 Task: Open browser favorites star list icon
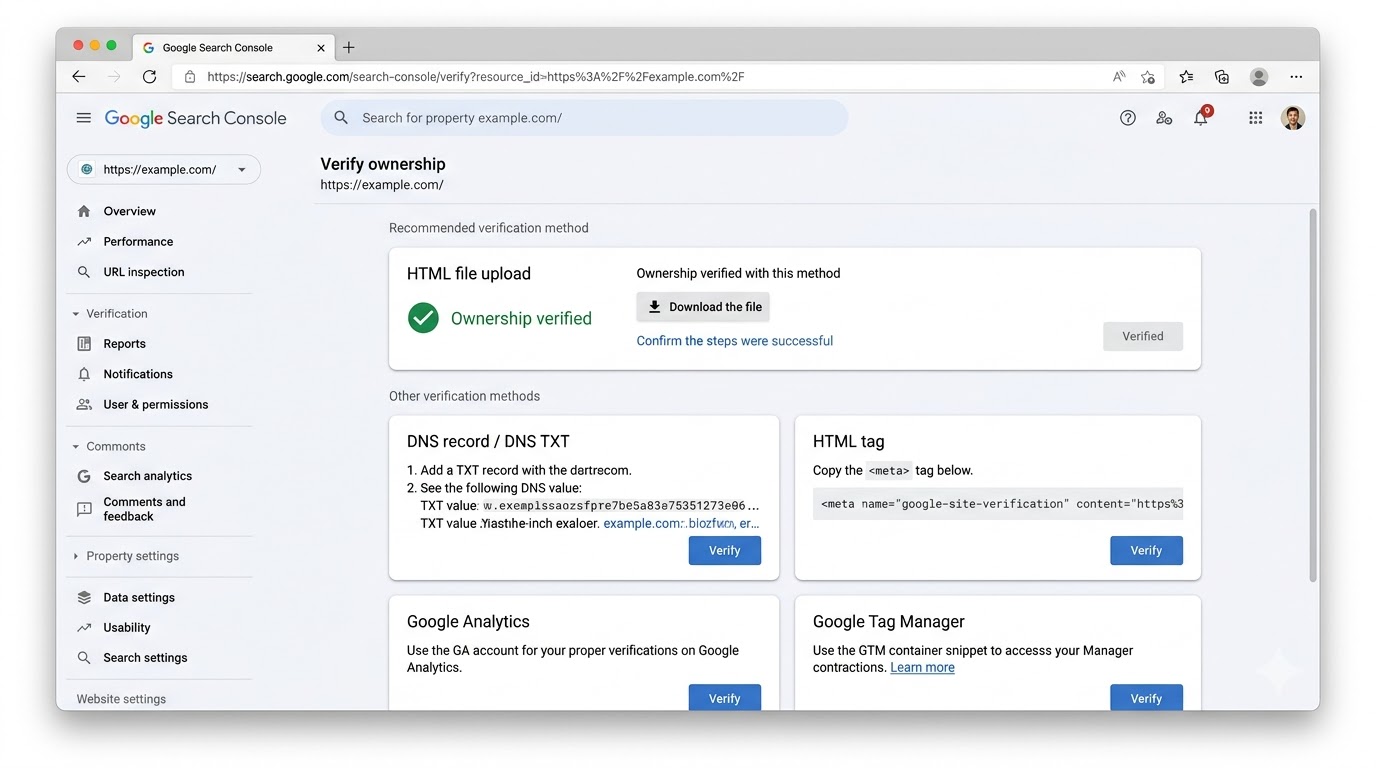(1186, 77)
